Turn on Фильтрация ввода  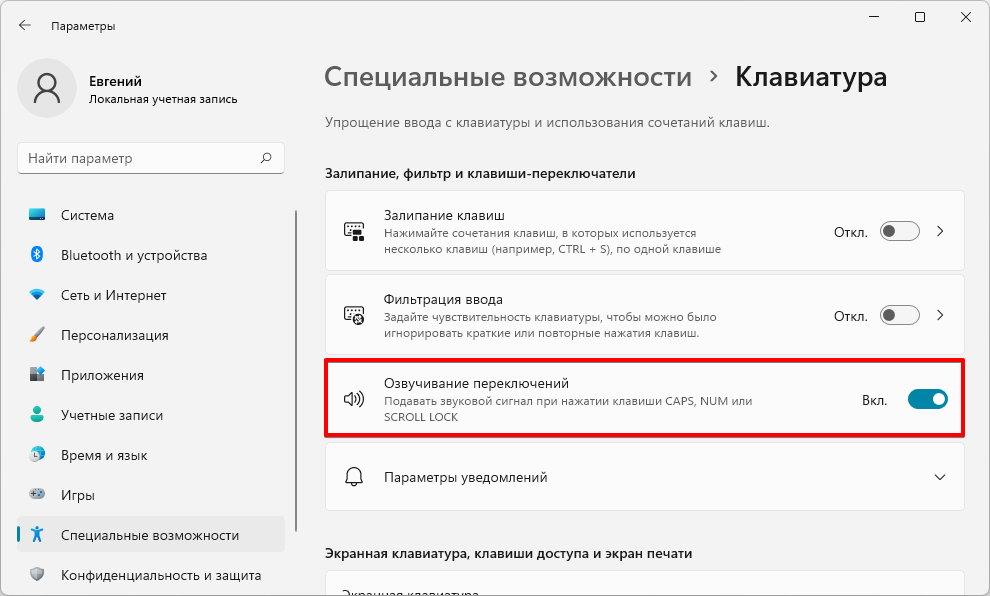898,315
